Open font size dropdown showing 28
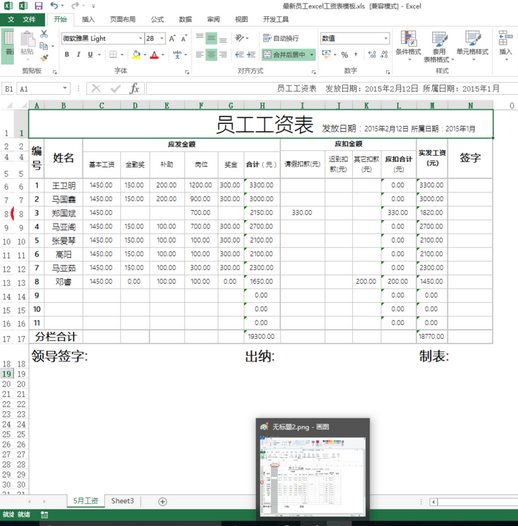The image size is (518, 526). (x=162, y=39)
